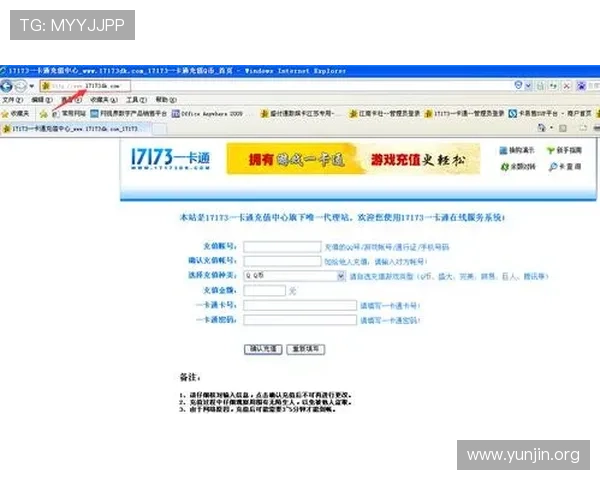
Task: Click the yellow 游戏充值 banner
Action: coord(353,159)
